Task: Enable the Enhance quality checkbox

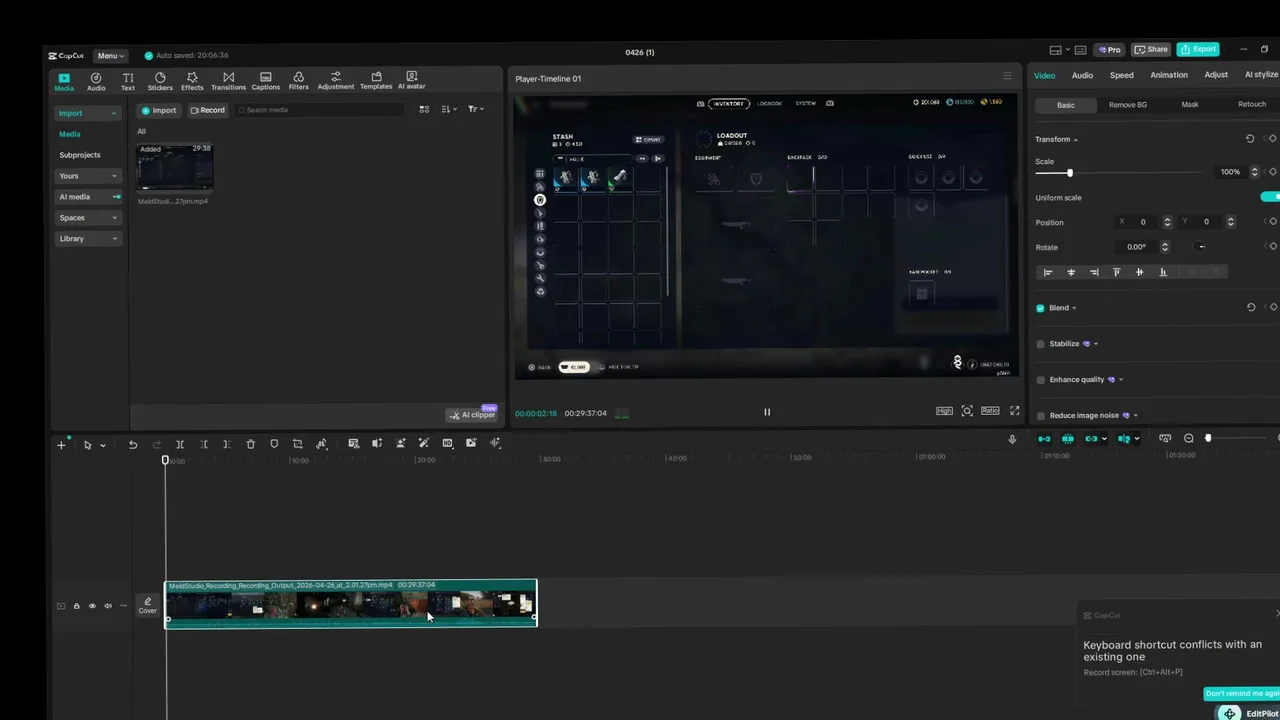Action: 1041,380
